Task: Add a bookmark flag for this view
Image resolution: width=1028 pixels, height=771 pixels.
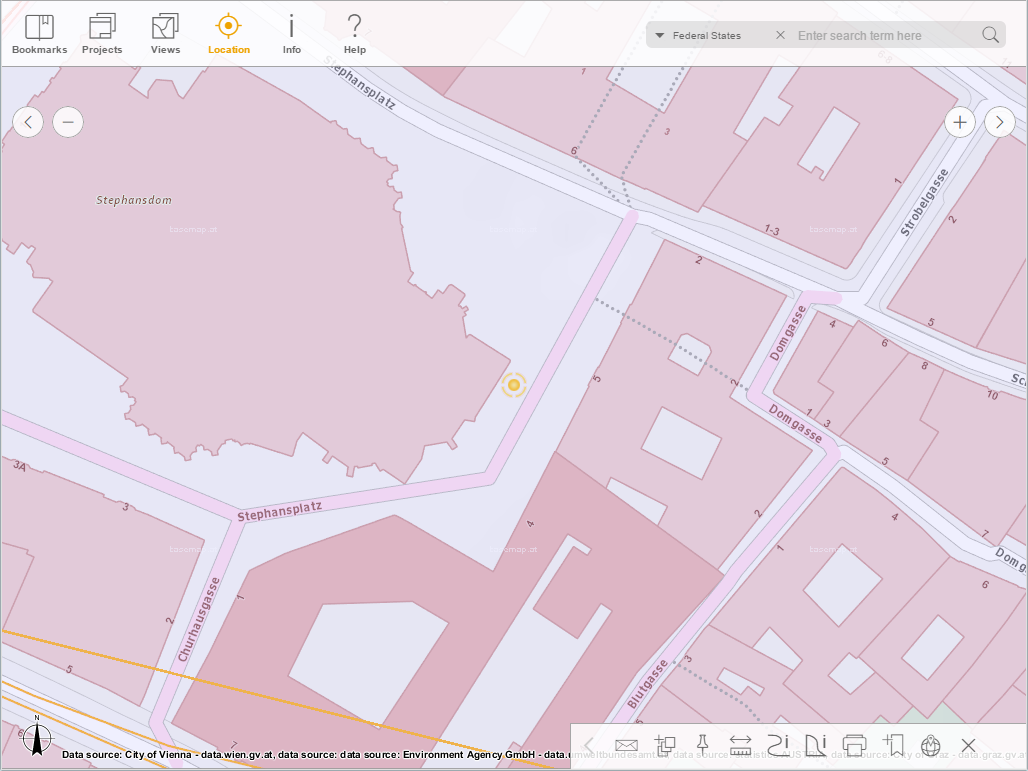Action: 893,745
